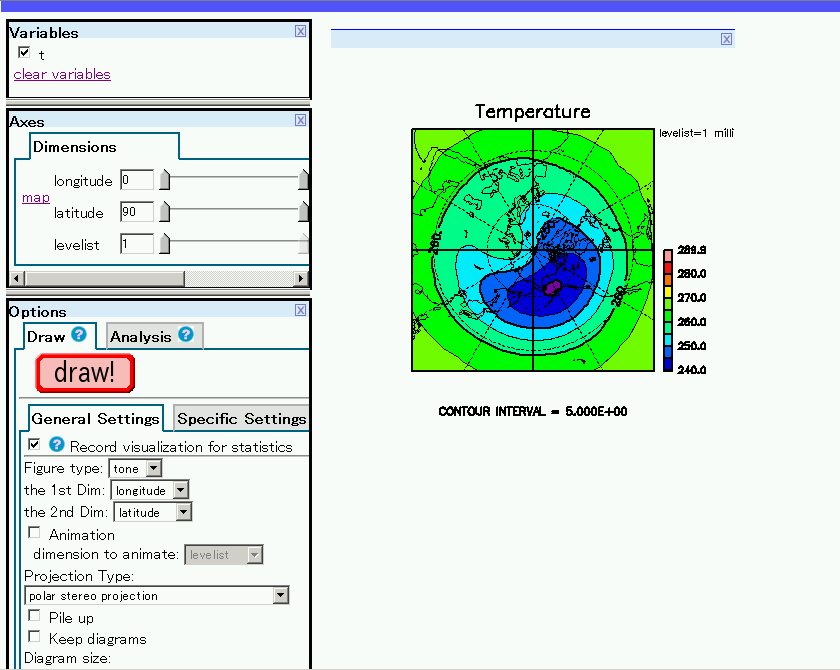Click the longitude slider left handle
Screen dimensions: 840x670
point(165,181)
